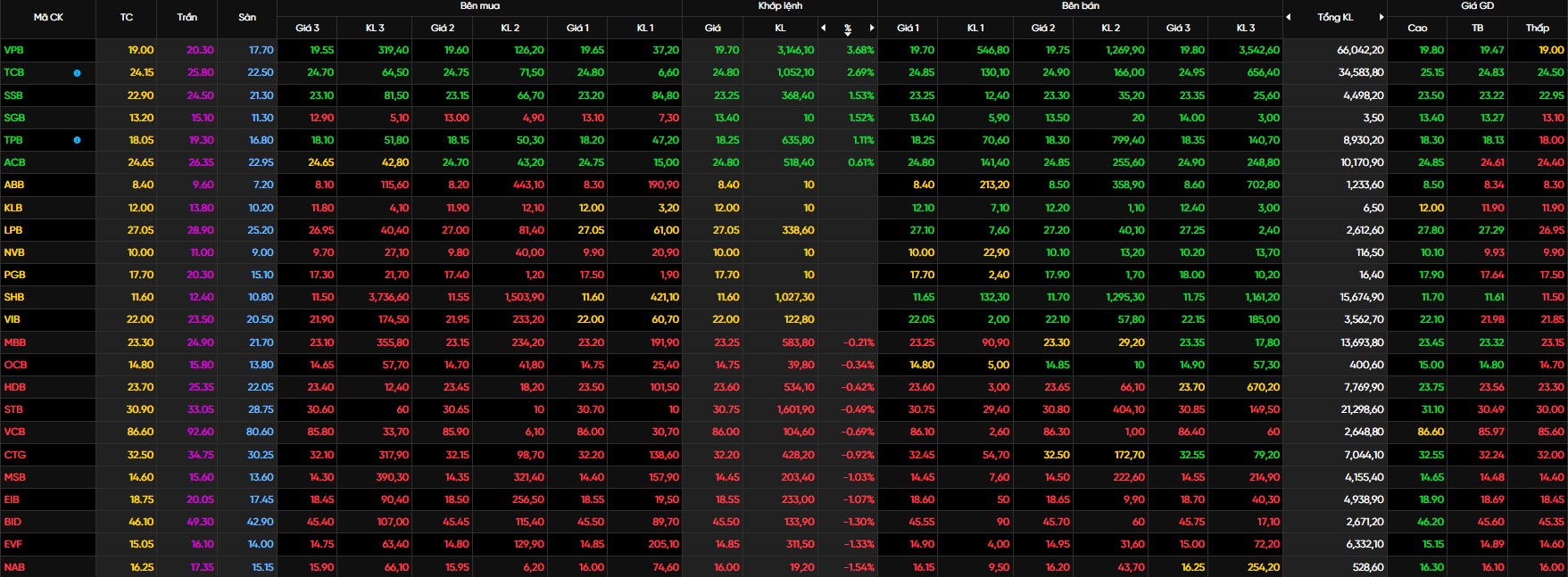1568x577 pixels.
Task: Select the MBB ticker
Action: click(x=14, y=342)
